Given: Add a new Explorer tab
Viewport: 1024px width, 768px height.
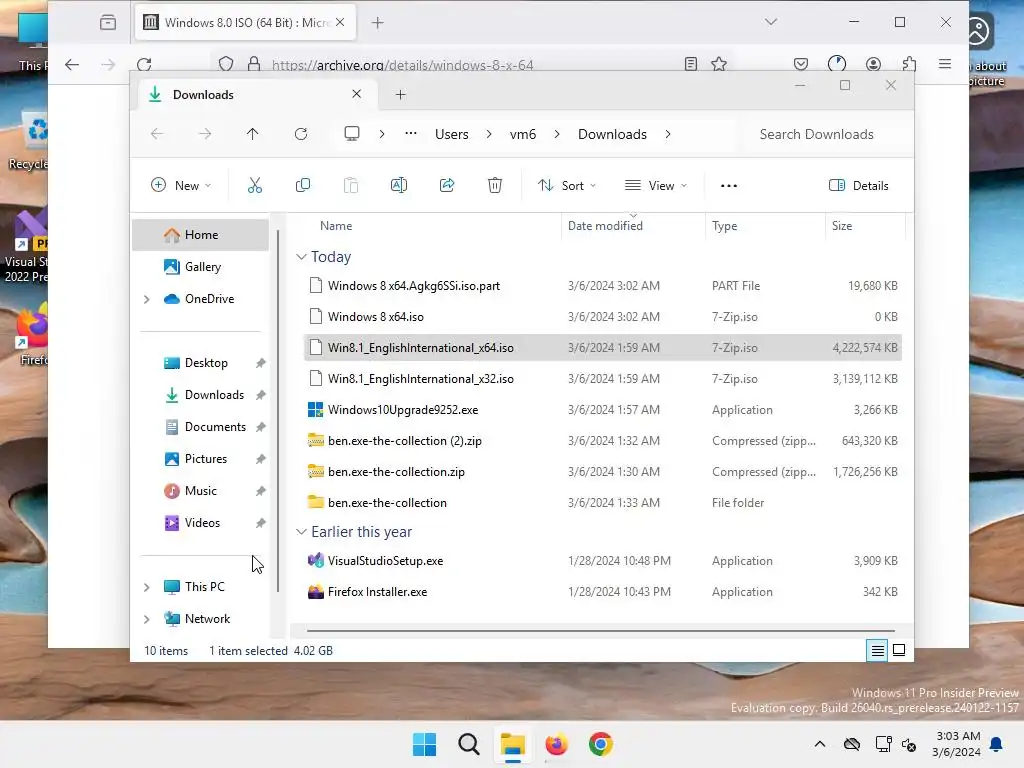Looking at the screenshot, I should (400, 95).
